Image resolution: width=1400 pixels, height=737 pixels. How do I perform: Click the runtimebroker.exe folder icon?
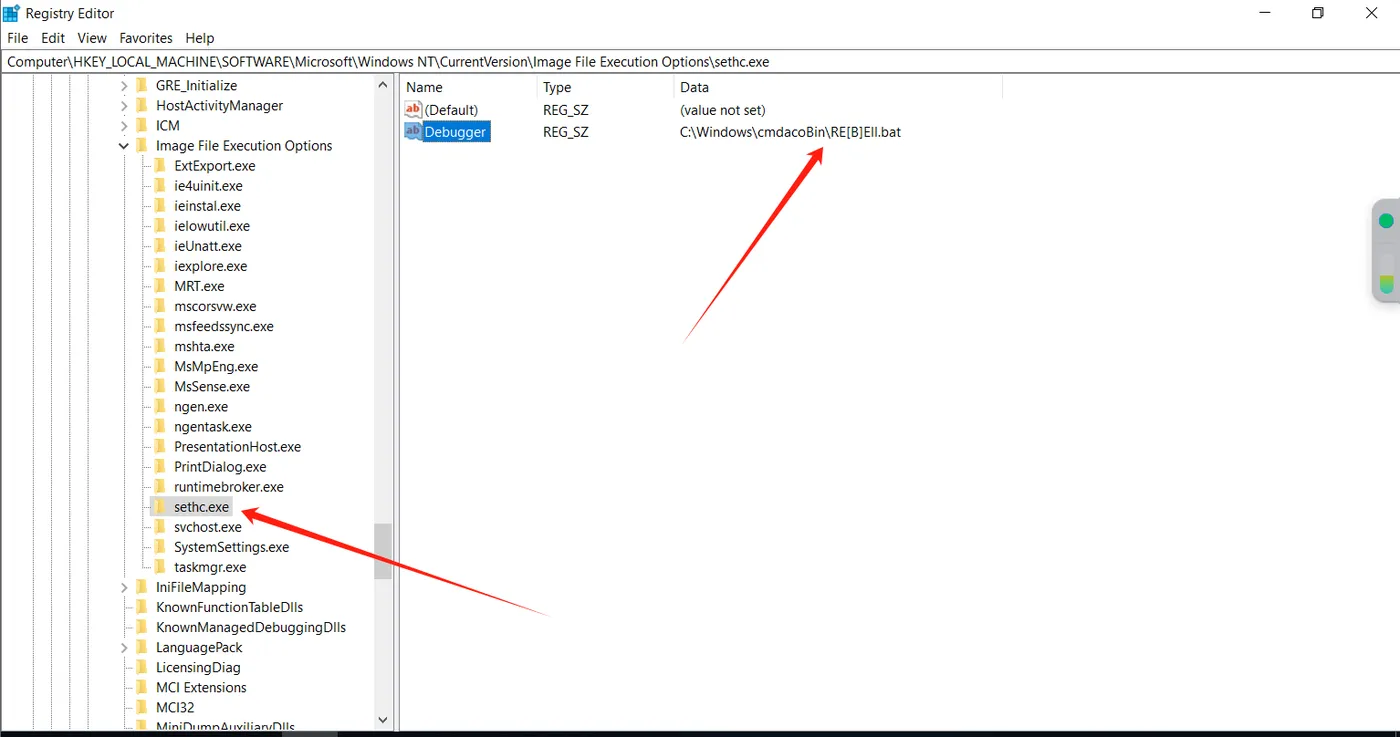160,485
